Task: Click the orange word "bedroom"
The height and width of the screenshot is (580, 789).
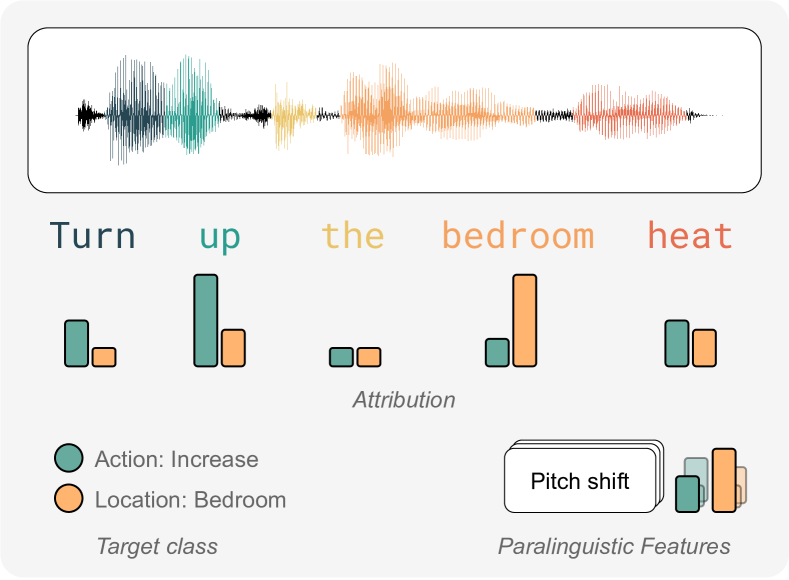Action: (x=517, y=237)
